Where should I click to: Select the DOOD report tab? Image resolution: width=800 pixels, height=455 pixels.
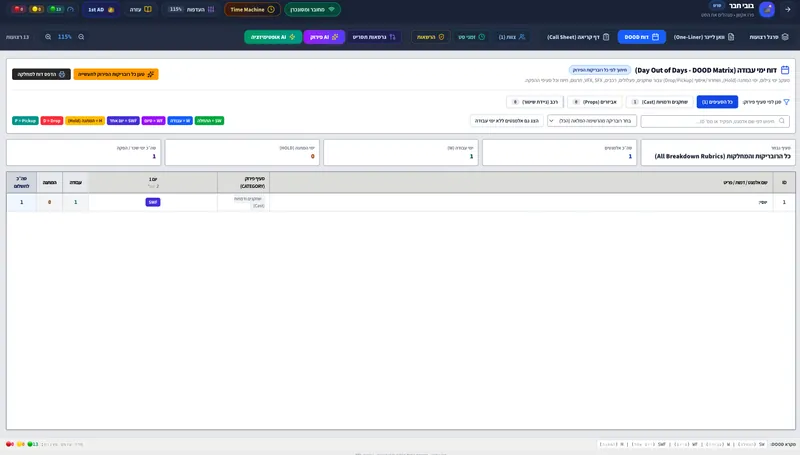point(641,37)
